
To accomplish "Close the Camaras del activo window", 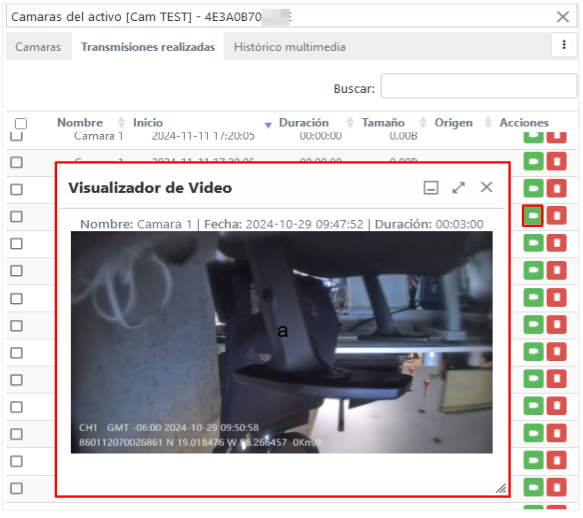I will (x=563, y=17).
